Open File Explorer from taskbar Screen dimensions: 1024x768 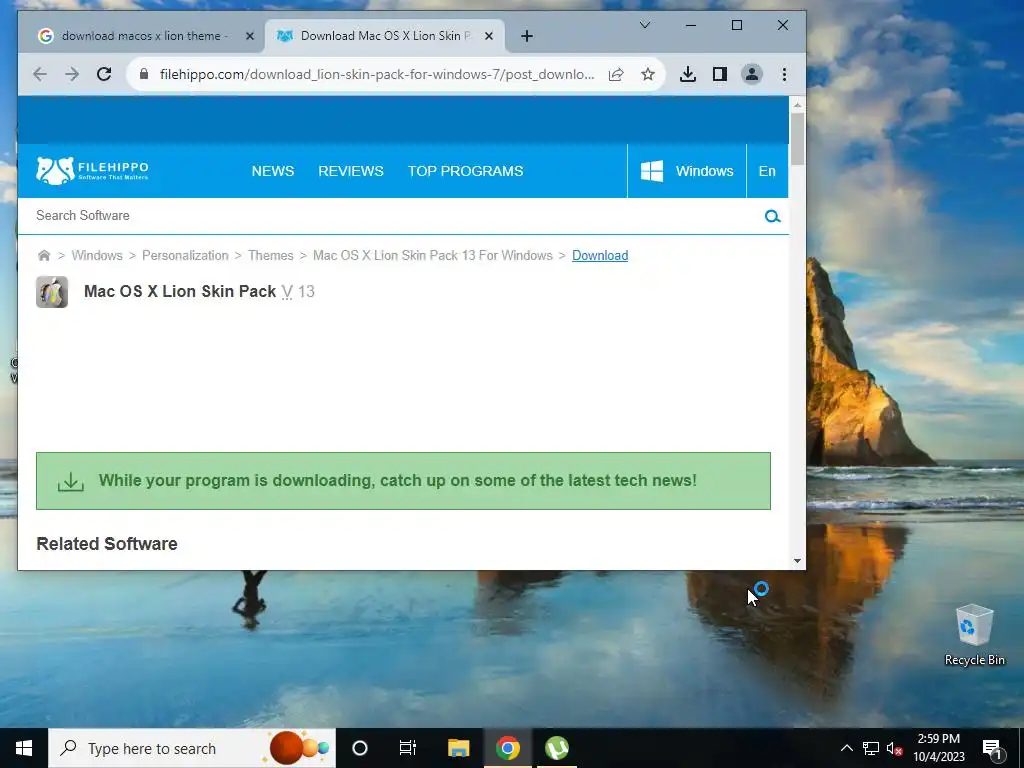click(458, 748)
